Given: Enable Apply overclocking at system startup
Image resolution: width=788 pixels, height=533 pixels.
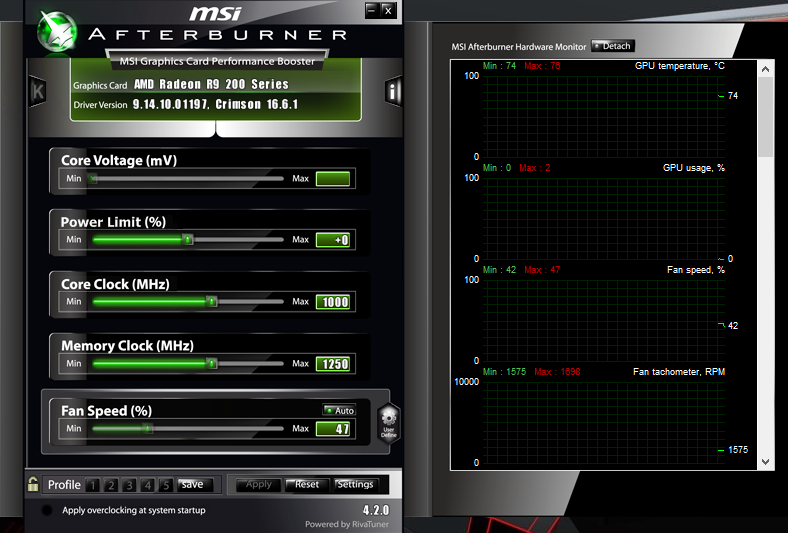Looking at the screenshot, I should click(47, 510).
